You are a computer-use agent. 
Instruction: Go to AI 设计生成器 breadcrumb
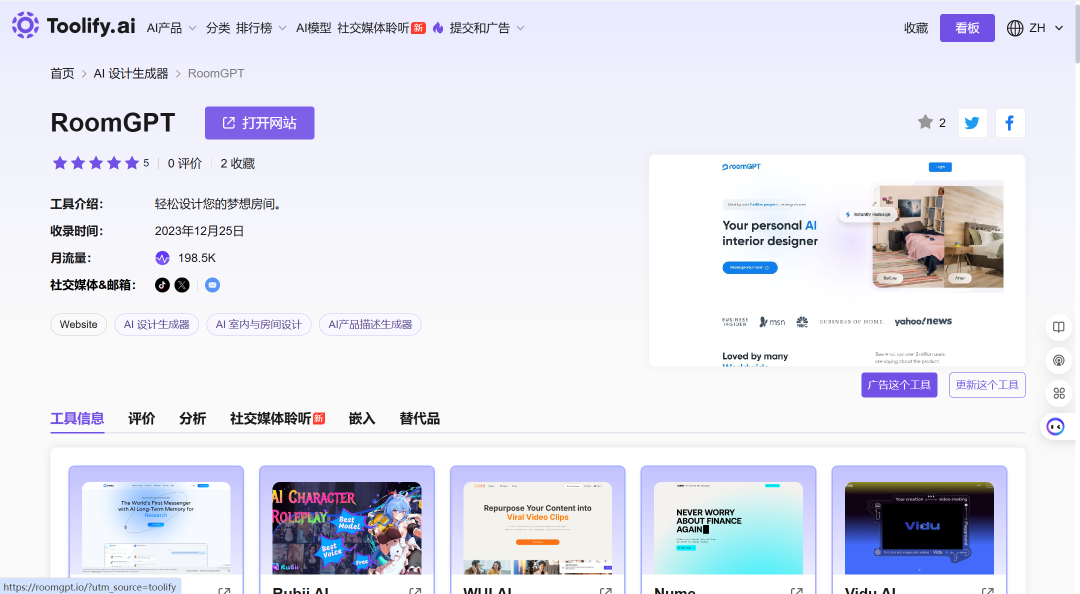coord(131,73)
